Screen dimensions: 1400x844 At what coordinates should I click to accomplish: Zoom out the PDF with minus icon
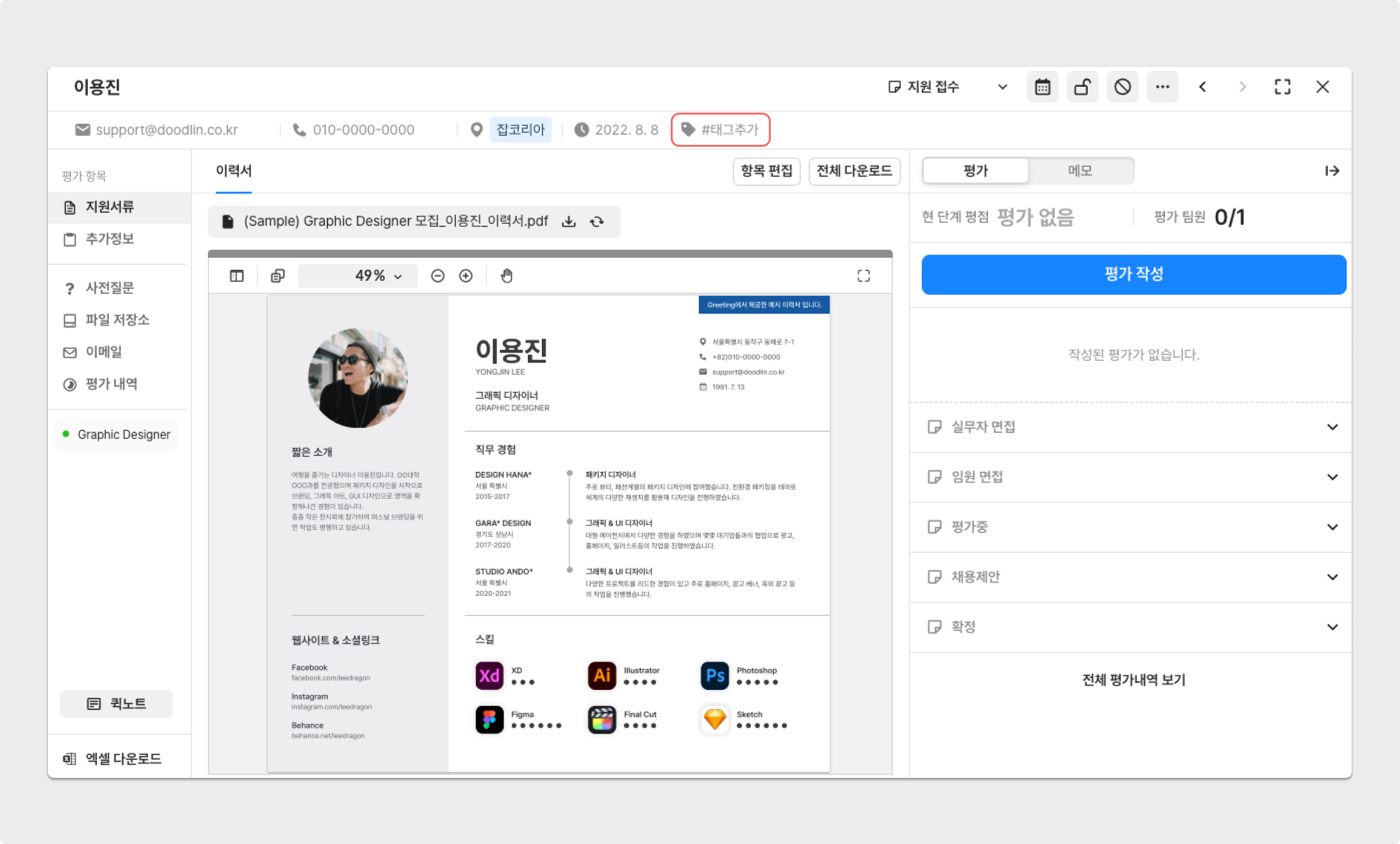pos(438,276)
